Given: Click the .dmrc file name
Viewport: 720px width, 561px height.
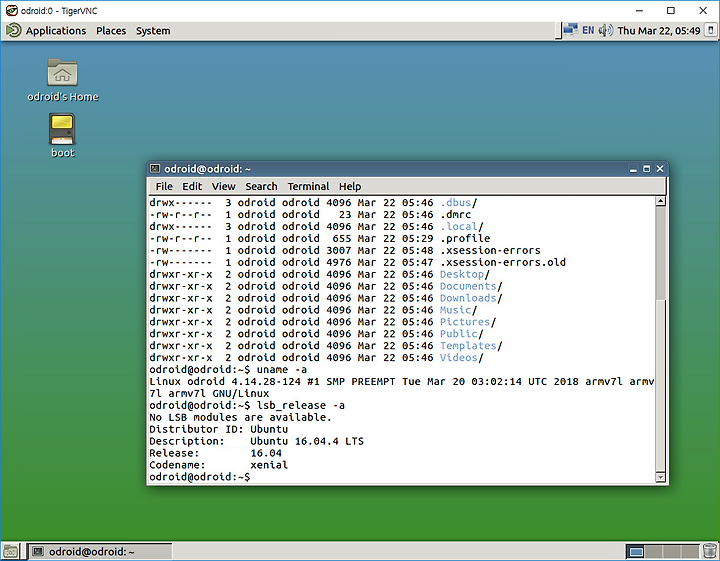Looking at the screenshot, I should tap(456, 214).
